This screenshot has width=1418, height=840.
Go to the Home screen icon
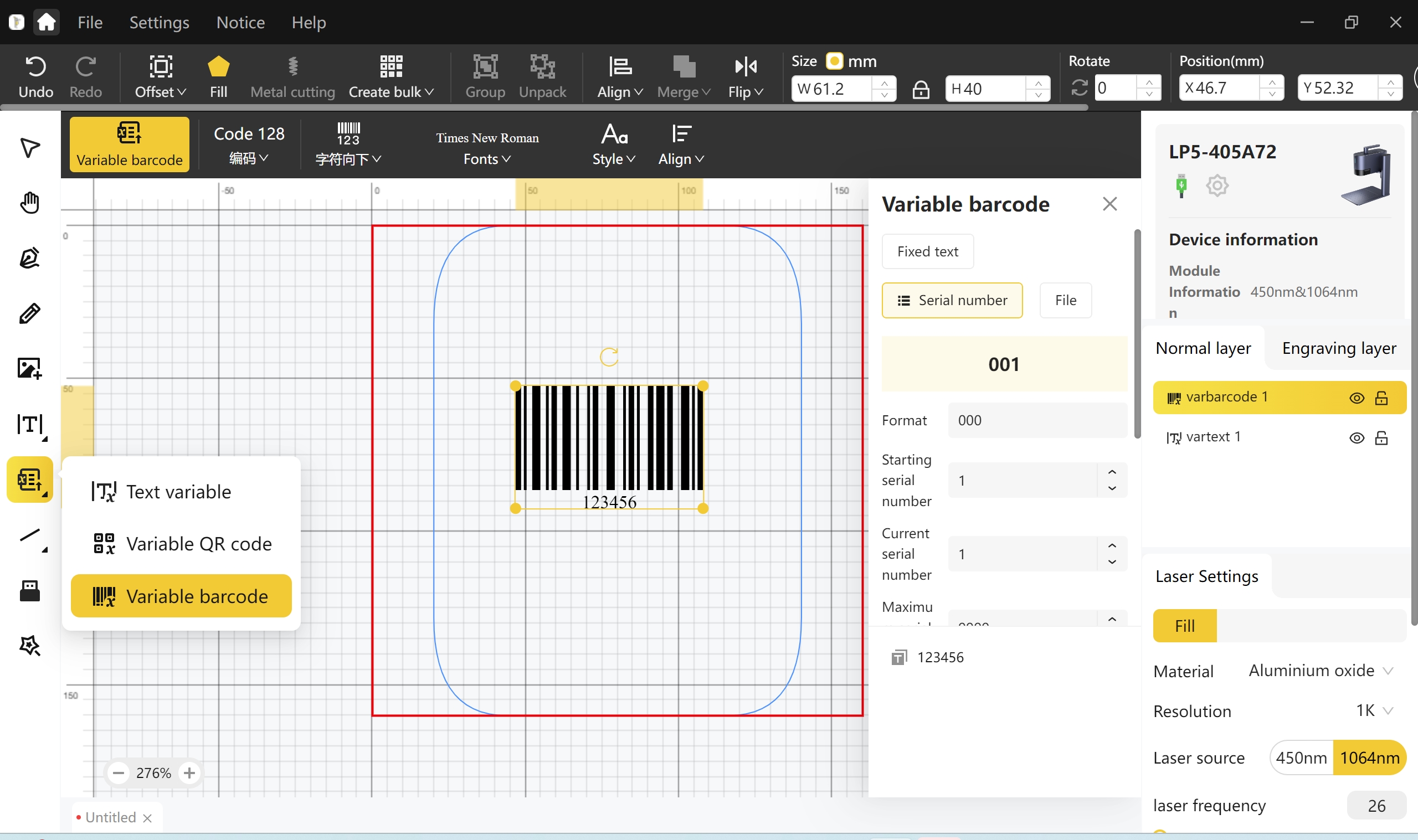(x=46, y=23)
